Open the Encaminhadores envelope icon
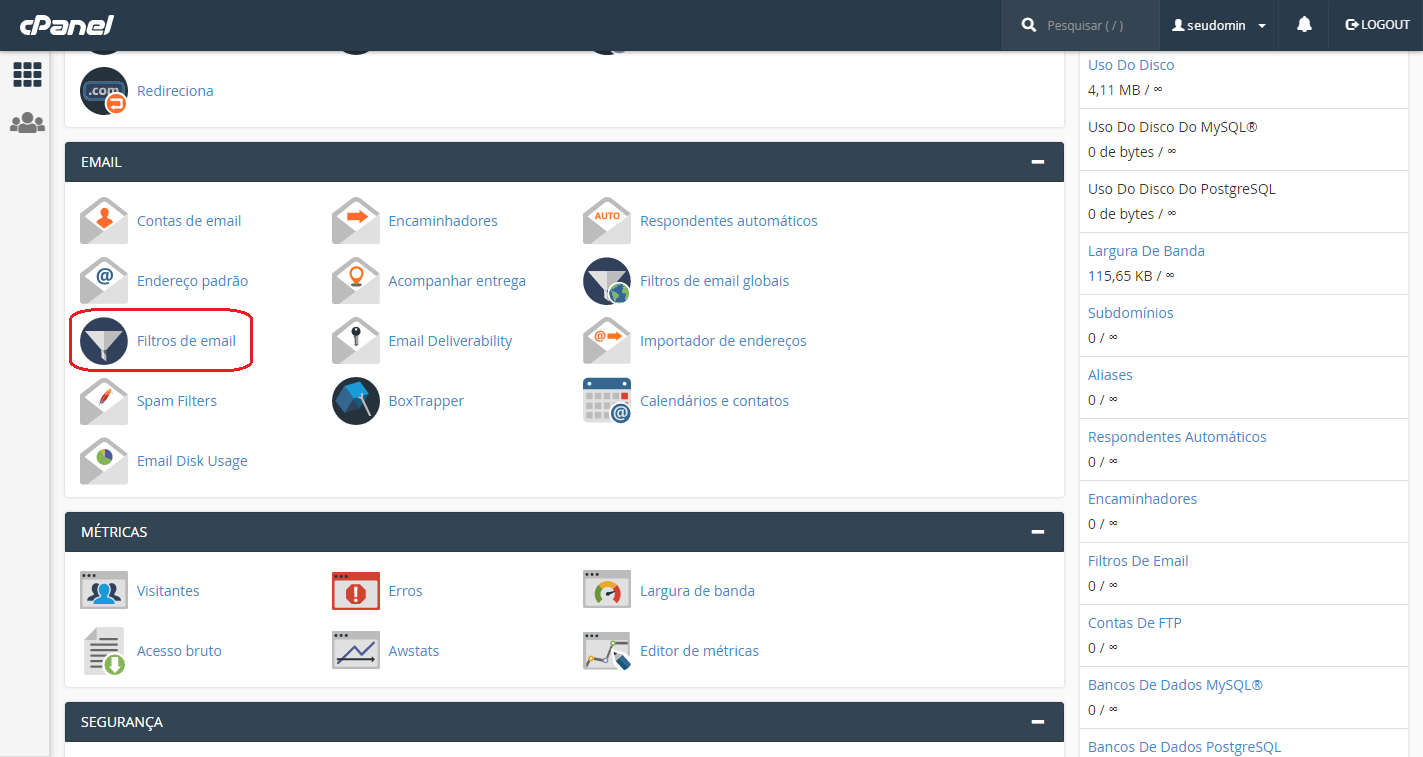Image resolution: width=1423 pixels, height=757 pixels. 356,221
